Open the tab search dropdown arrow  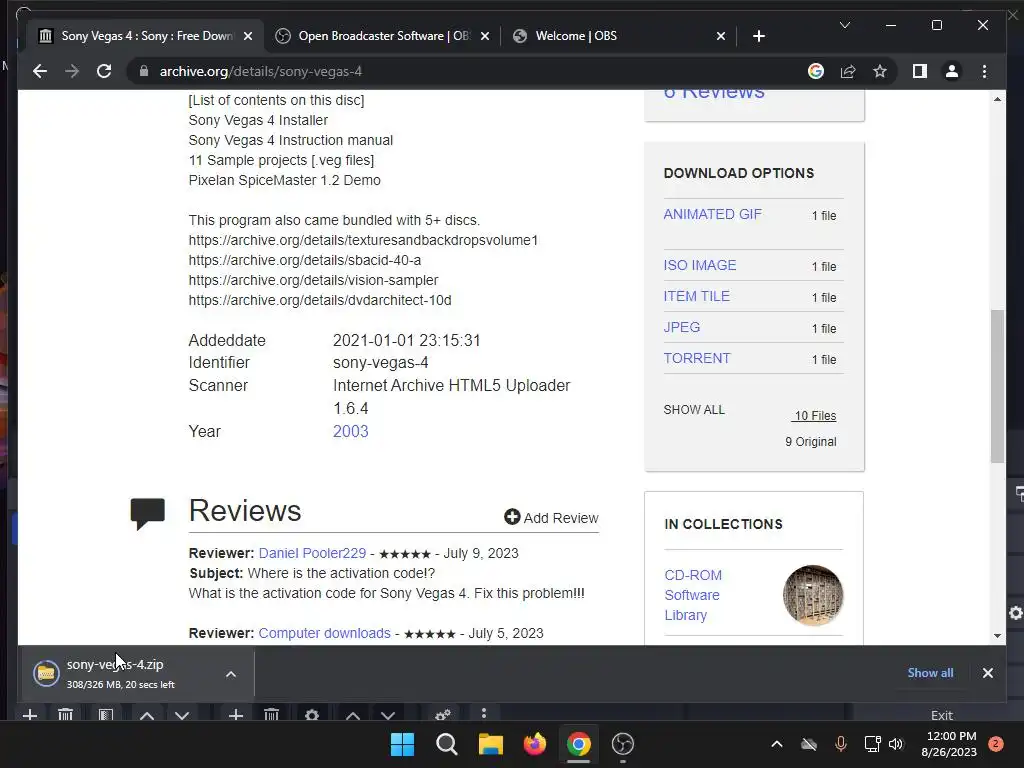(x=844, y=25)
